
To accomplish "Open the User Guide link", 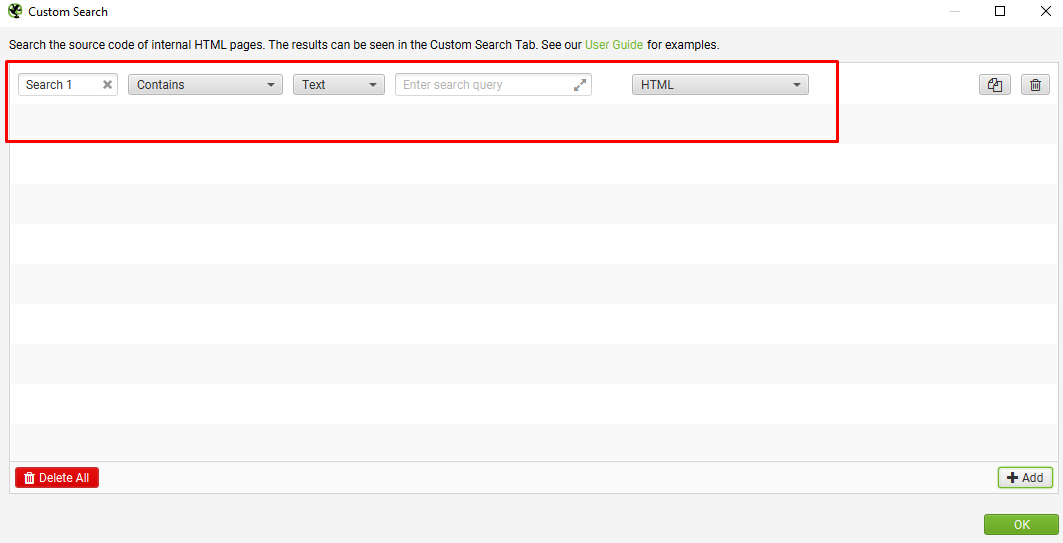I will (x=614, y=45).
